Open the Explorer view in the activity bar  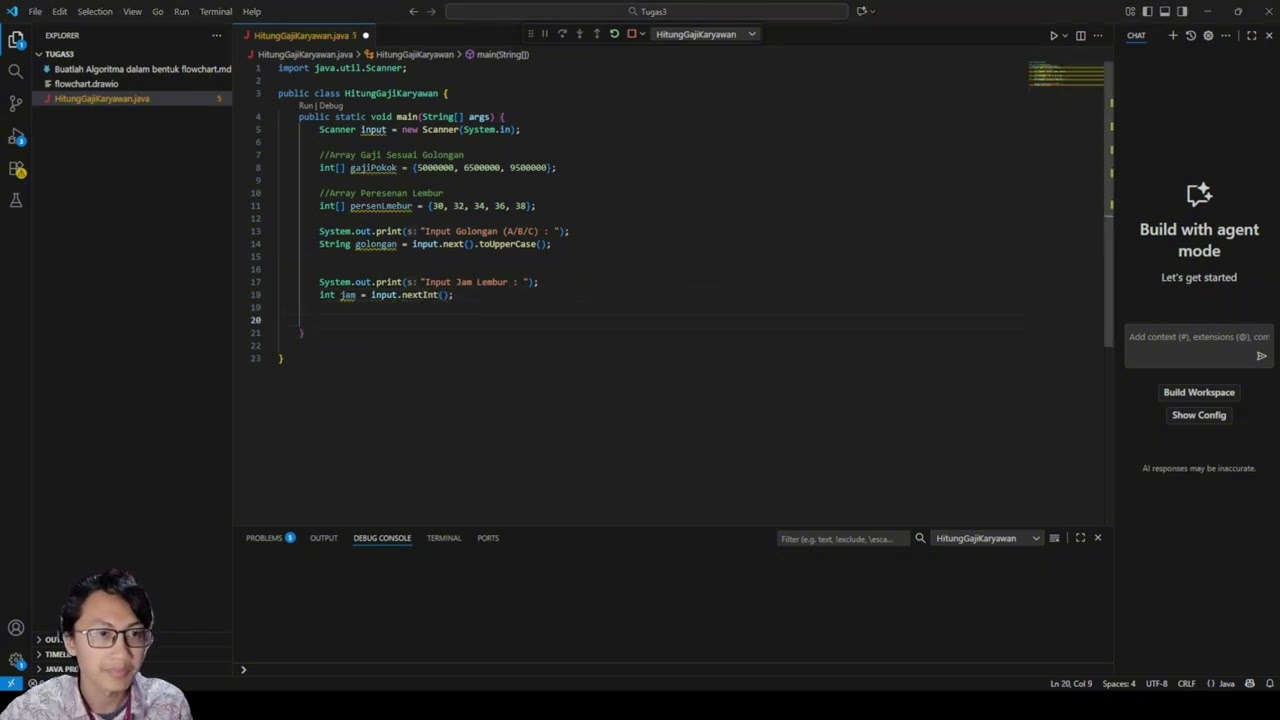tap(16, 40)
